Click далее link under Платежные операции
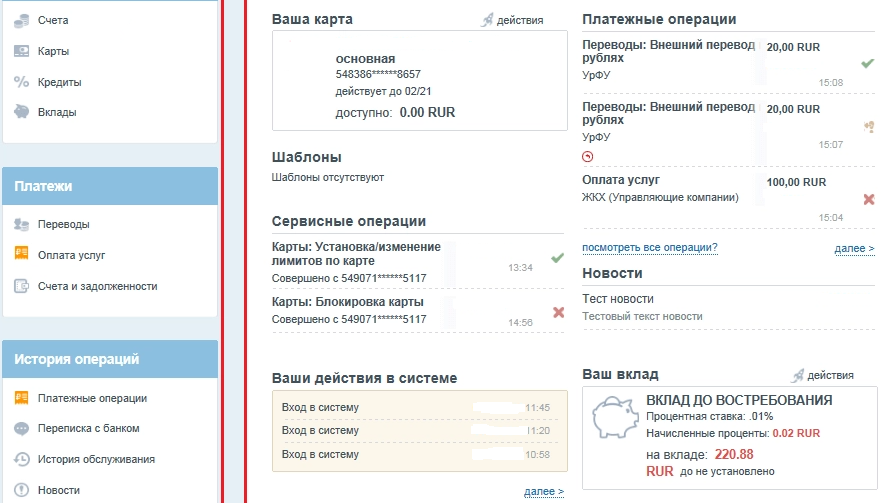The image size is (891, 503). pyautogui.click(x=854, y=249)
